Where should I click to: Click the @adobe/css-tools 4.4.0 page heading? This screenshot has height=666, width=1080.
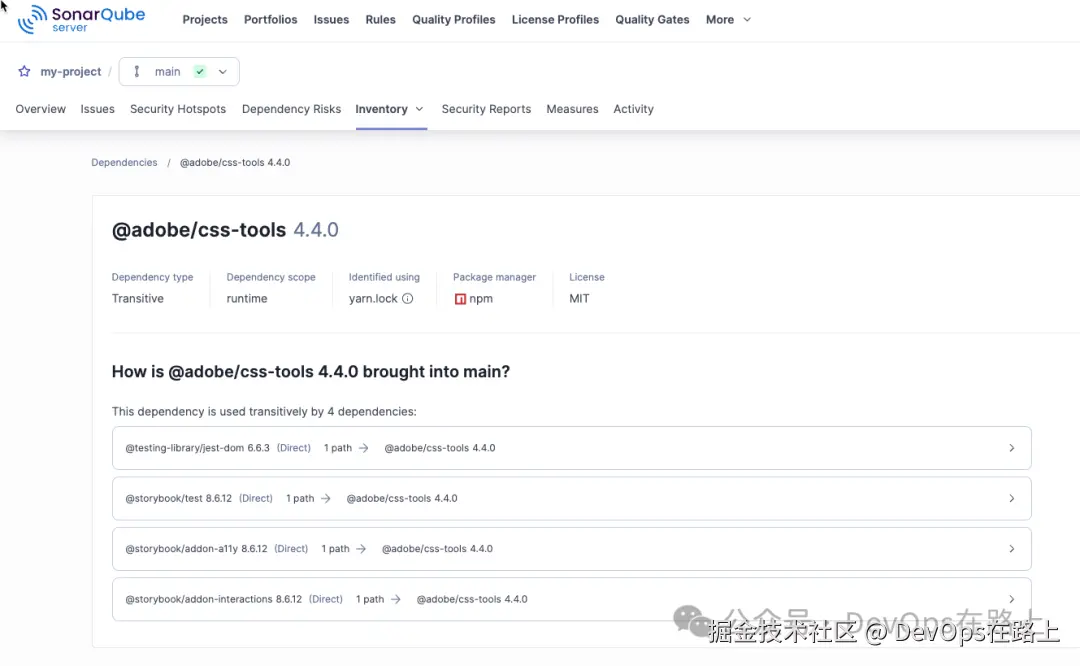pyautogui.click(x=225, y=229)
